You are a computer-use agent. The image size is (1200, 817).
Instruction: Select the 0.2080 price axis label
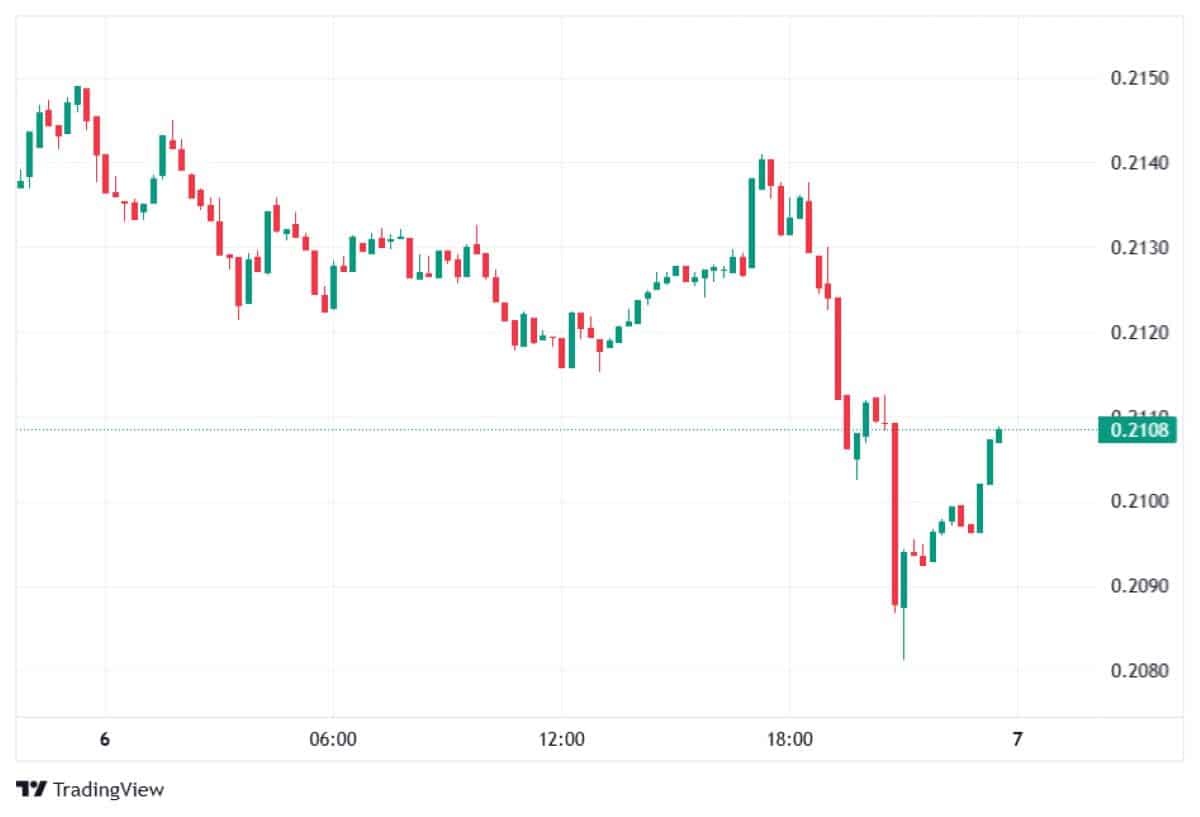click(x=1135, y=670)
